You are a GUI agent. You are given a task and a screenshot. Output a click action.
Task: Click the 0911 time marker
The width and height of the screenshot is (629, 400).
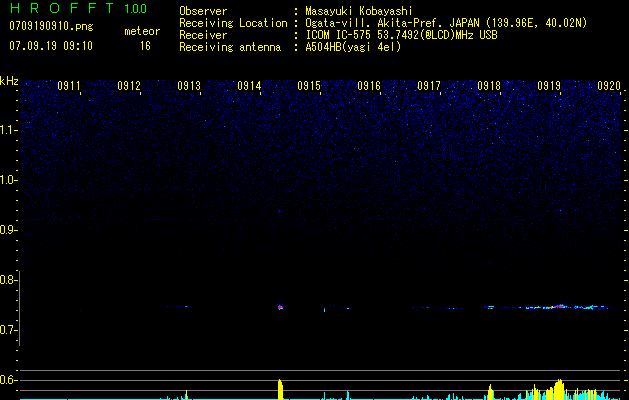(x=69, y=86)
